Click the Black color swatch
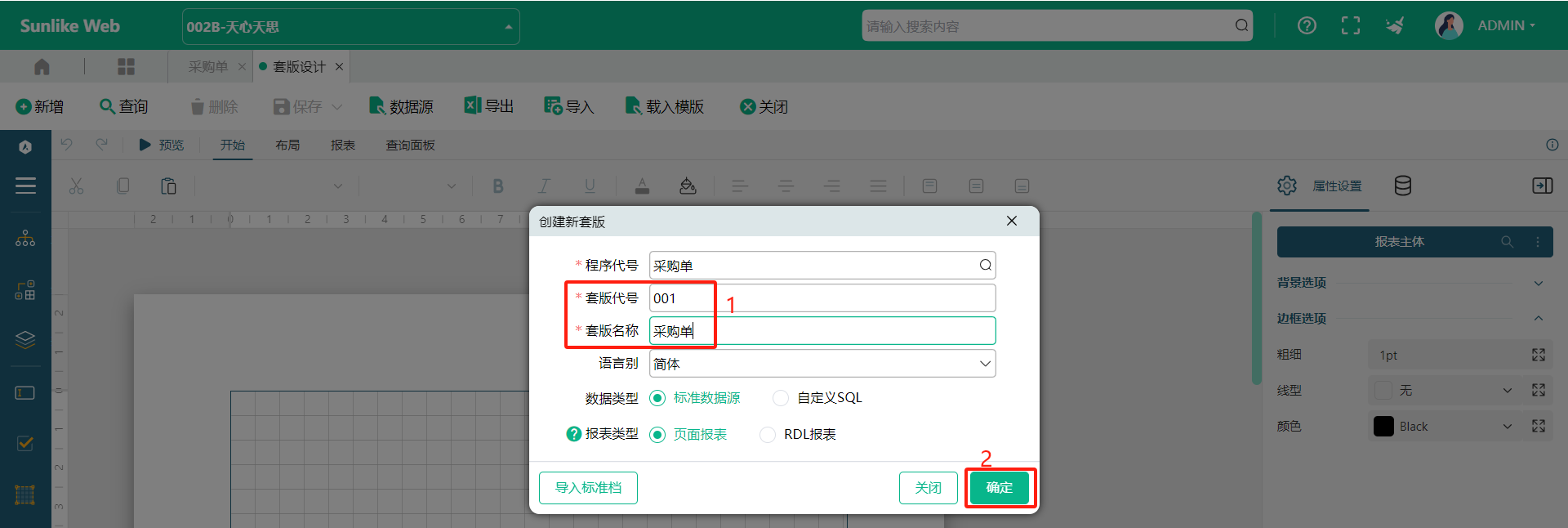This screenshot has height=528, width=1568. [x=1383, y=427]
